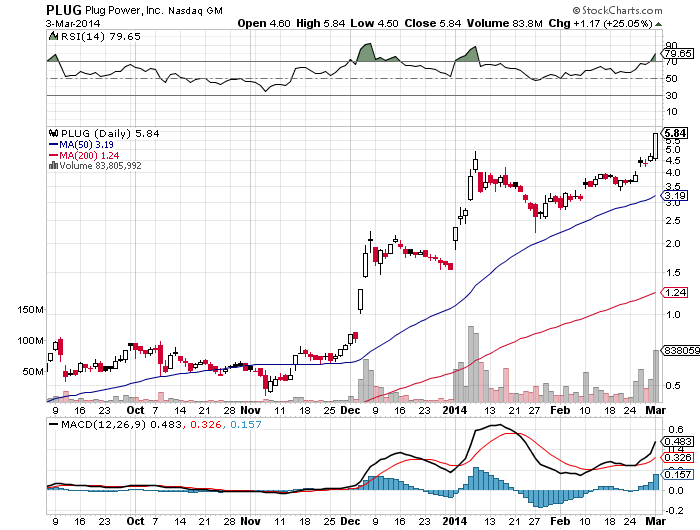Click the green RSI area icon beside RSI(14)
The image size is (700, 530).
click(x=53, y=36)
